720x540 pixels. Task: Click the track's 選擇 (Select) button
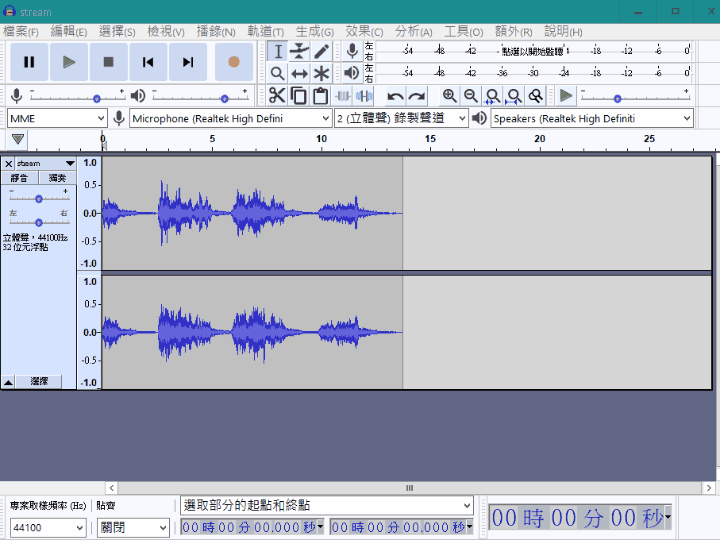[x=39, y=382]
